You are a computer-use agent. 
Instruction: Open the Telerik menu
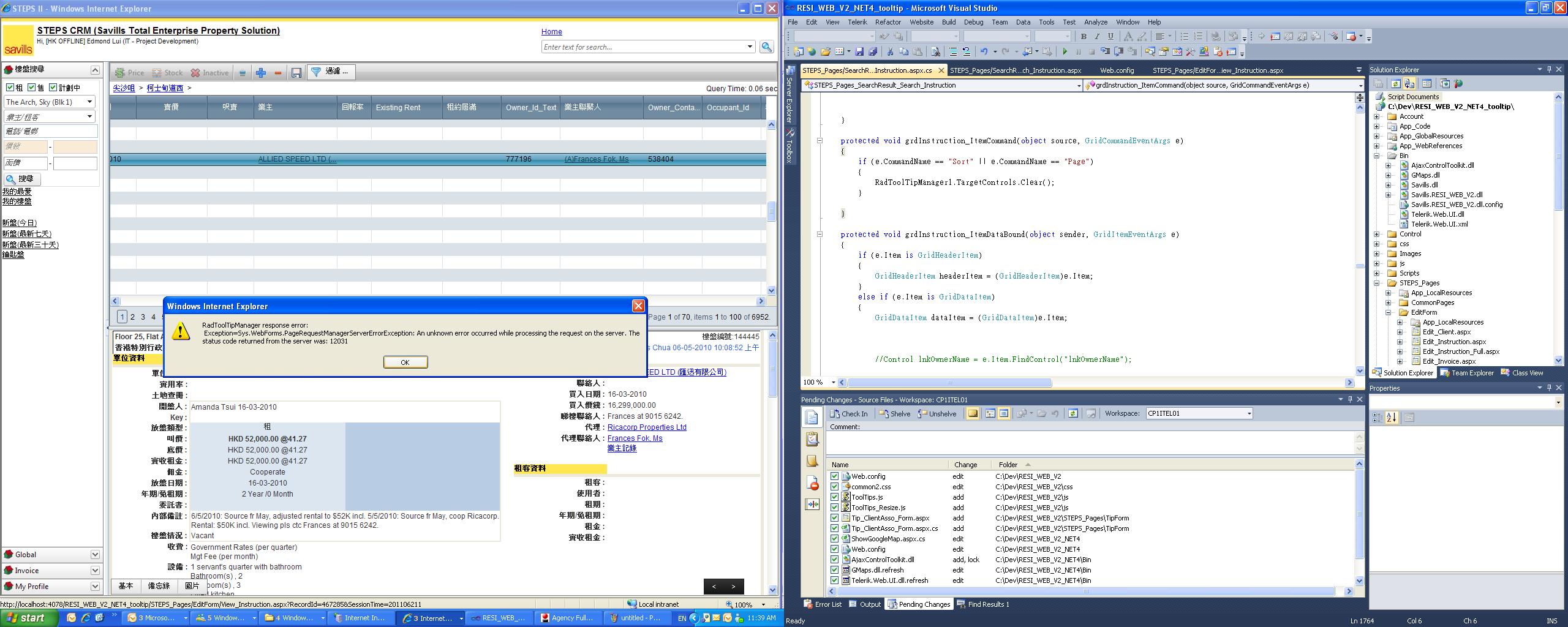point(857,22)
